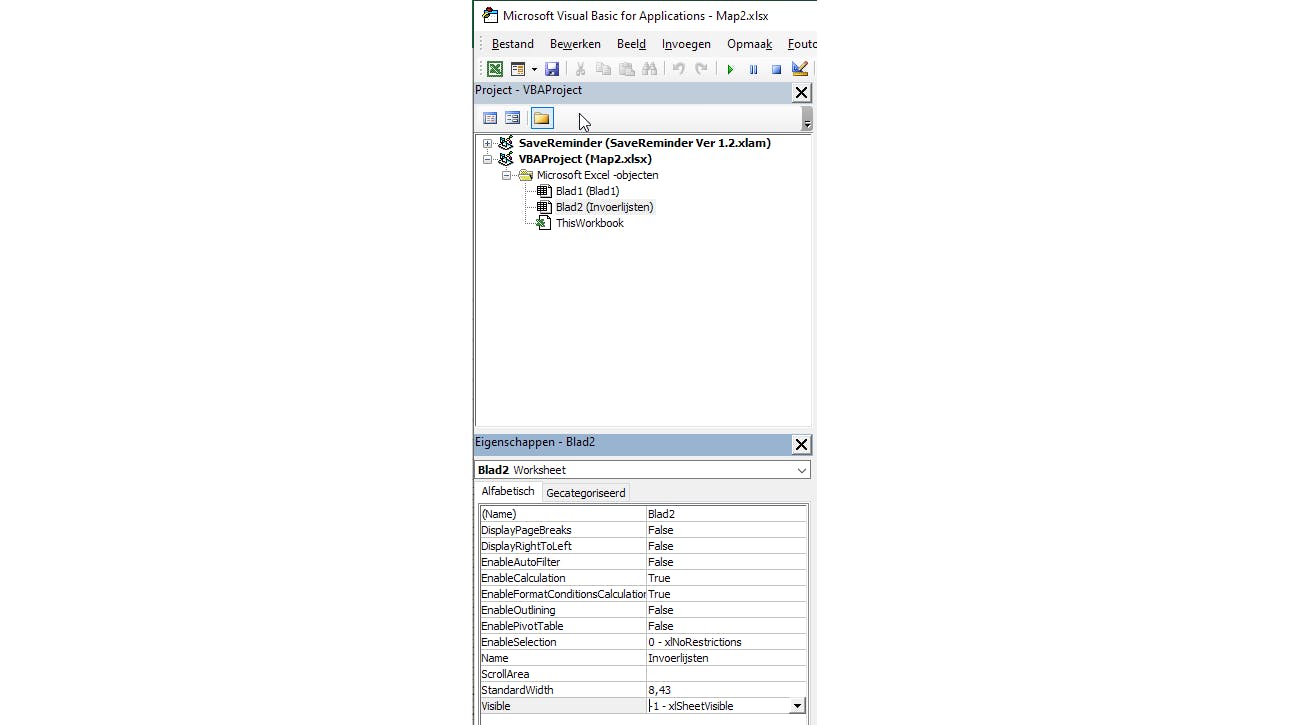Click the (Name) value field Blad2

click(726, 514)
